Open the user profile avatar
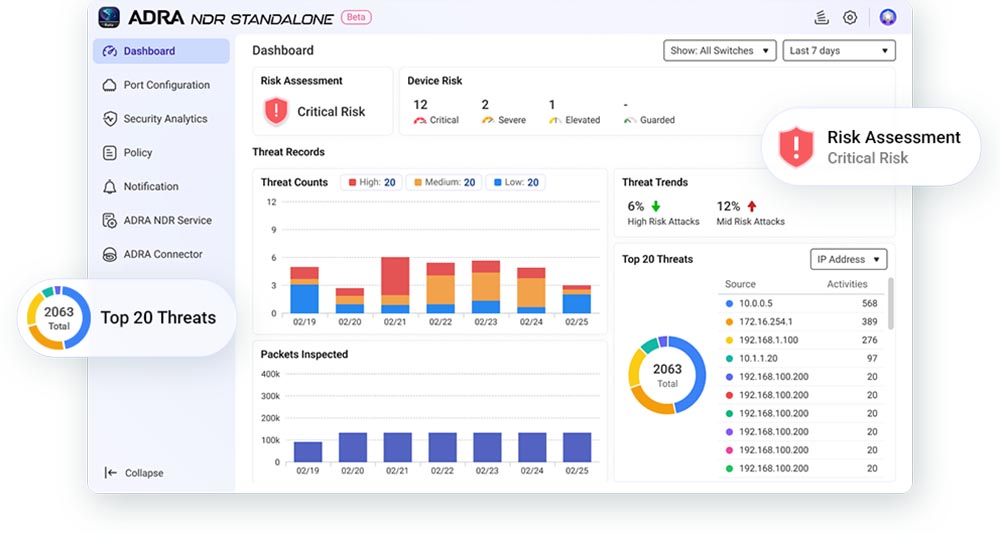1000x534 pixels. pos(887,17)
